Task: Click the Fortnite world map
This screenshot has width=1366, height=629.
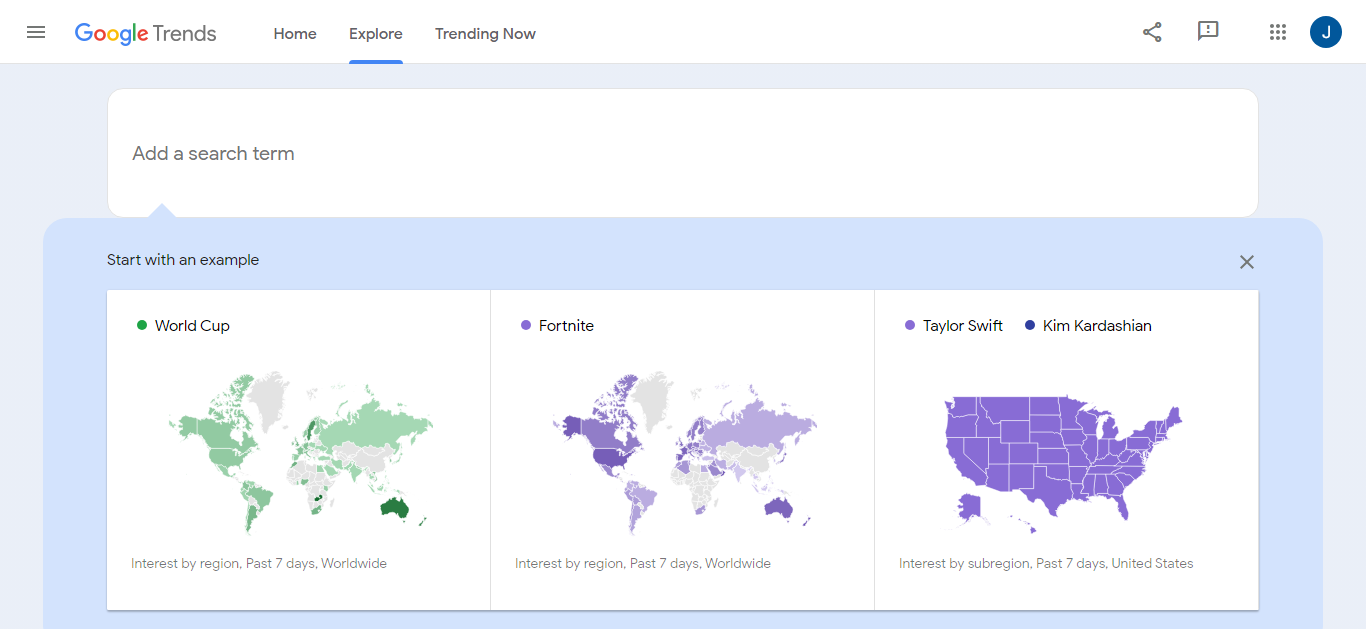Action: 684,452
